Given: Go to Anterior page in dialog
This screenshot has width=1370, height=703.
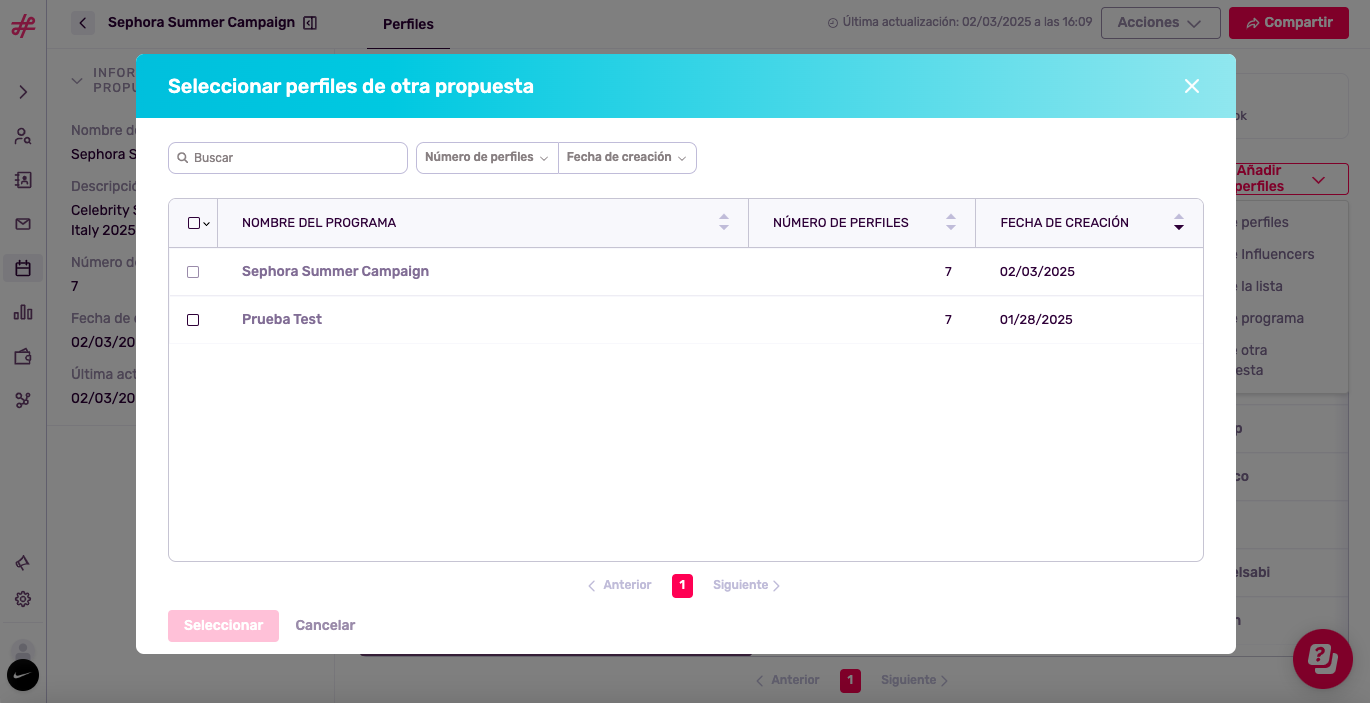Looking at the screenshot, I should coord(620,585).
